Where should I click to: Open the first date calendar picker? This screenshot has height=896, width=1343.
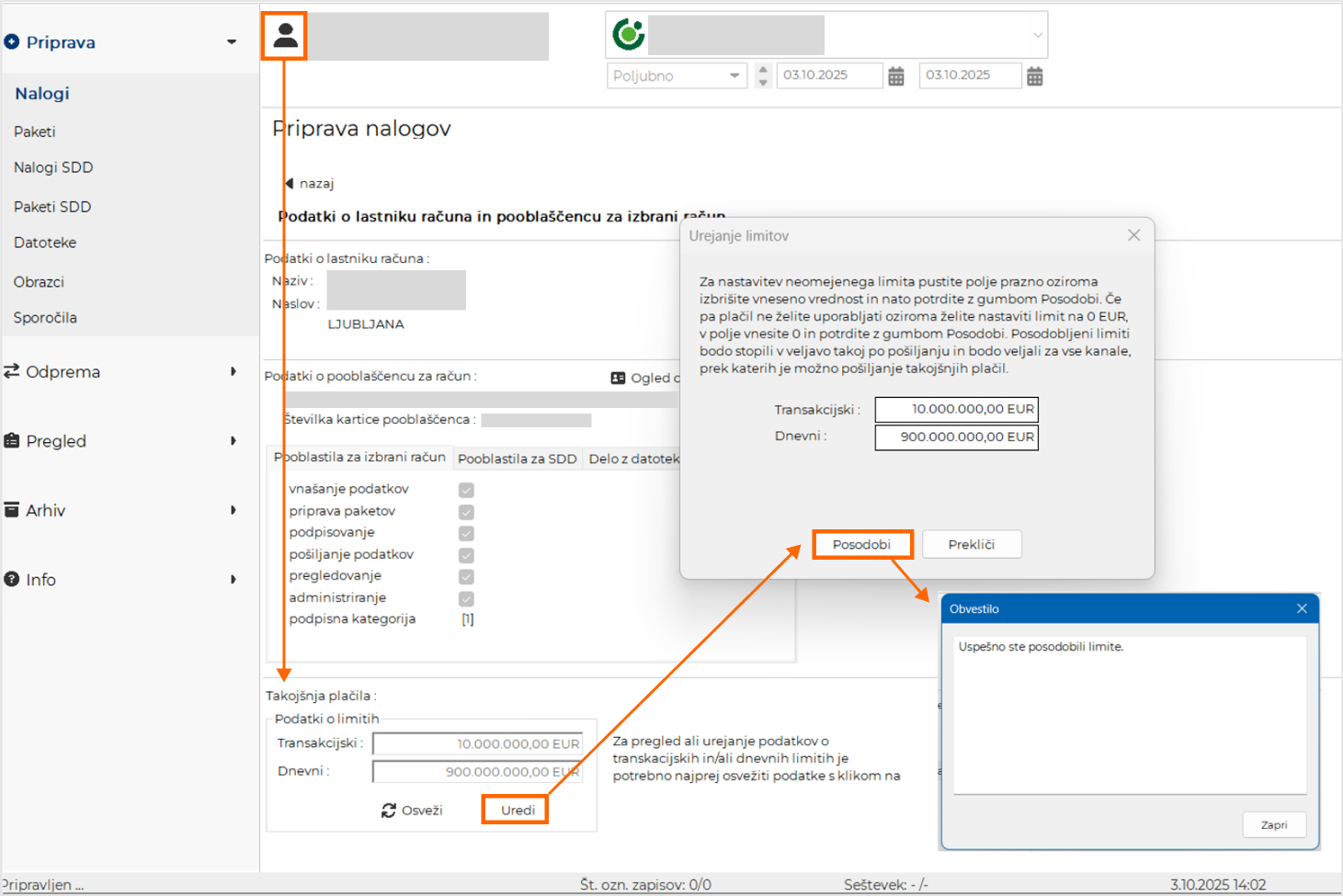(x=896, y=76)
